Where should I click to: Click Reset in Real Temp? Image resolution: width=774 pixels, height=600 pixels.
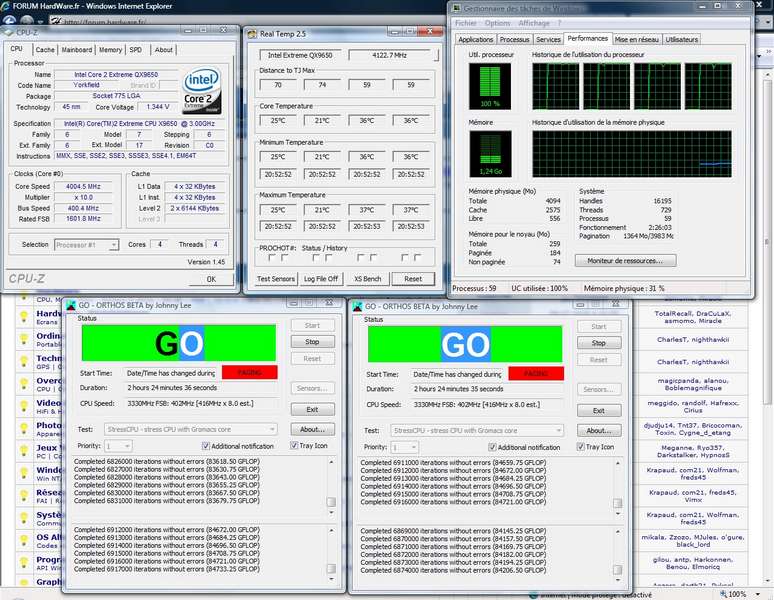(413, 279)
